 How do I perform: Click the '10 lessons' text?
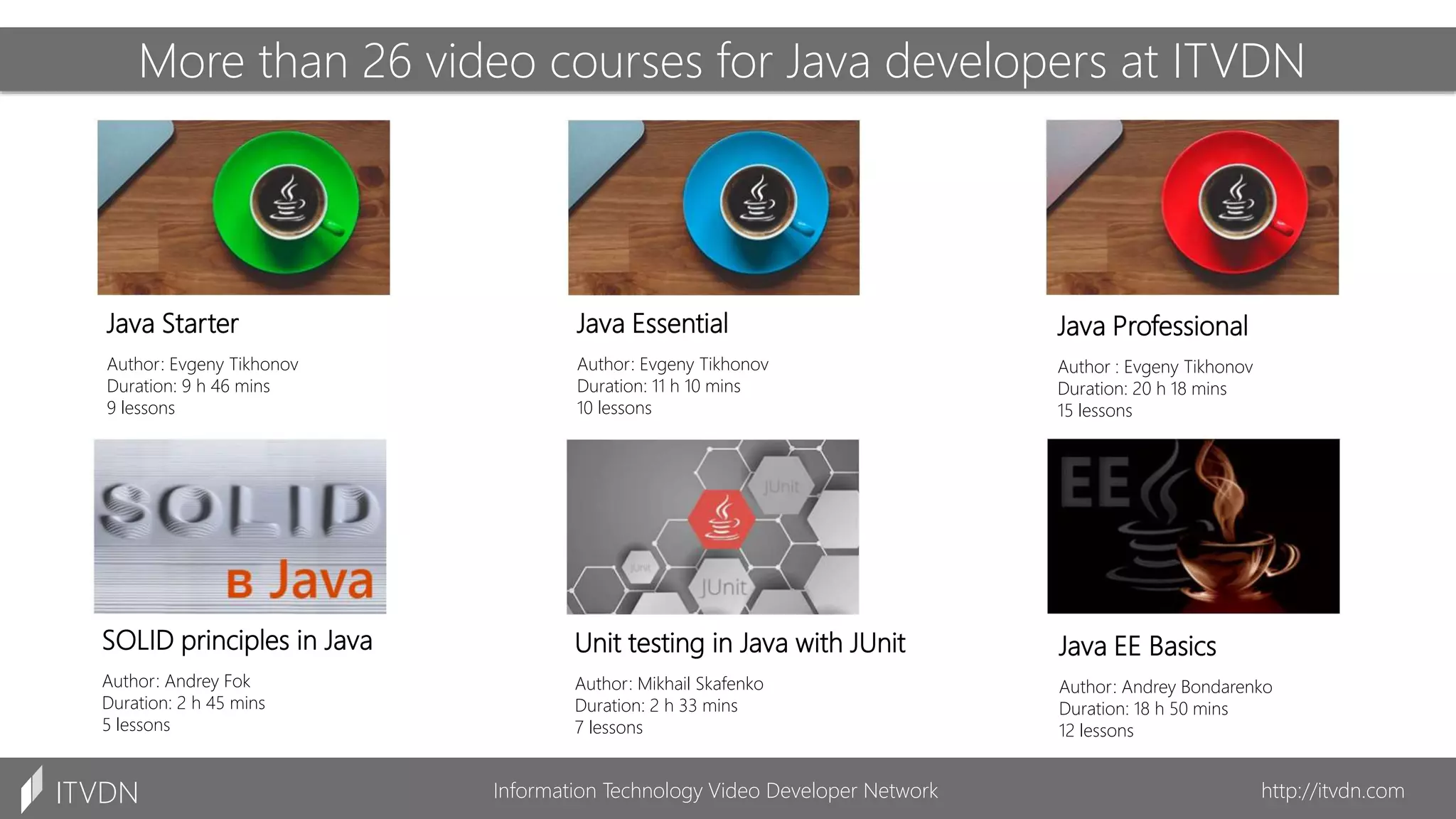(614, 408)
